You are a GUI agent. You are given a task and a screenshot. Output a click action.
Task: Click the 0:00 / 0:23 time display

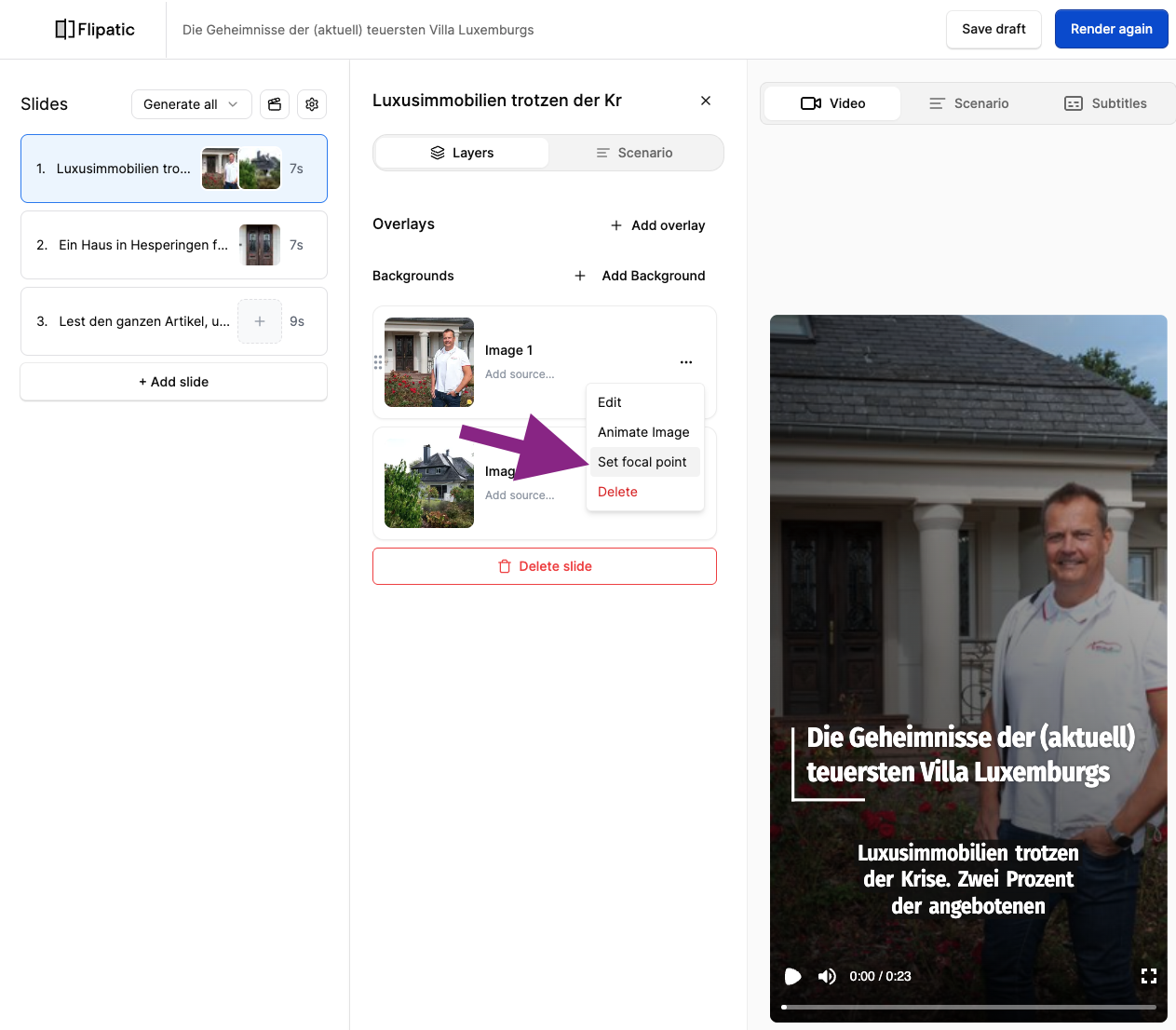[880, 976]
